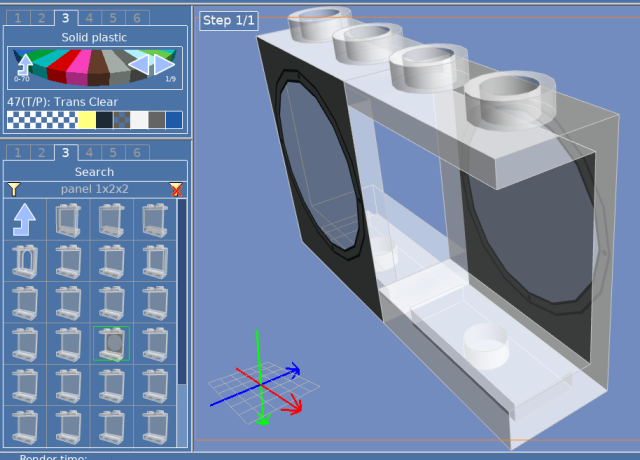Show previous color group page

[140, 65]
